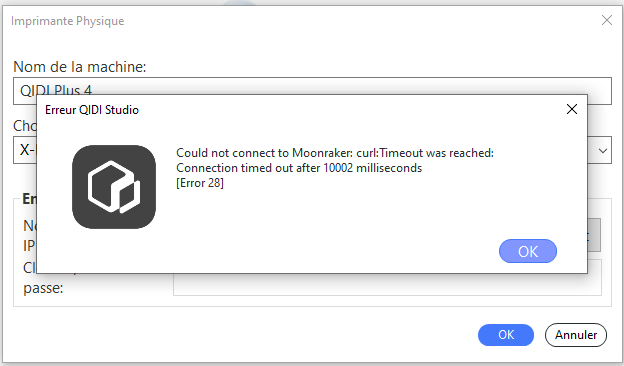This screenshot has width=624, height=366.
Task: Close the Erreur QIDI Studio dialog
Action: [571, 109]
